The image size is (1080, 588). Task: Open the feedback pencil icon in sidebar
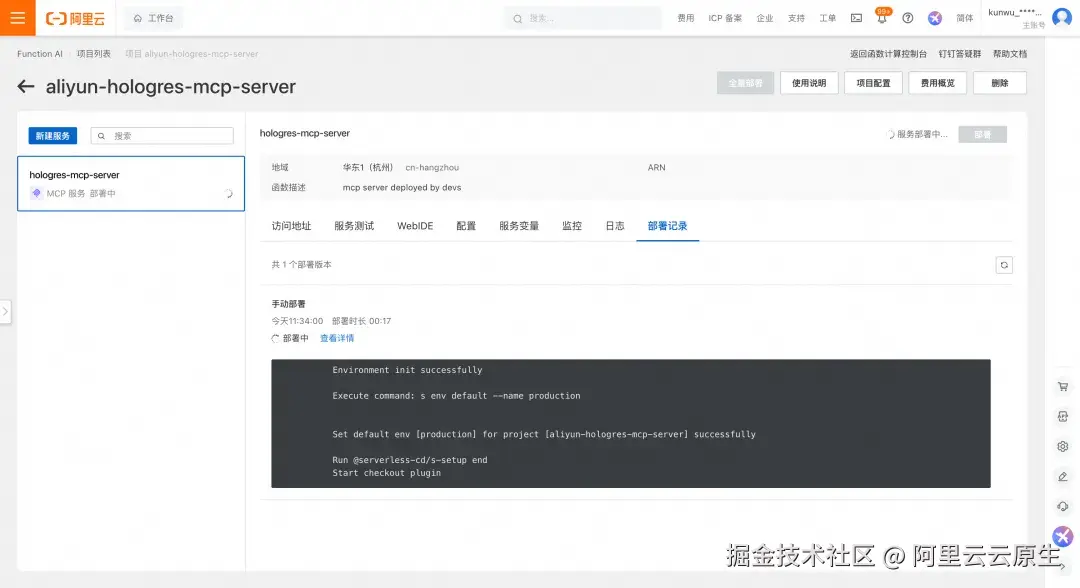pyautogui.click(x=1062, y=476)
